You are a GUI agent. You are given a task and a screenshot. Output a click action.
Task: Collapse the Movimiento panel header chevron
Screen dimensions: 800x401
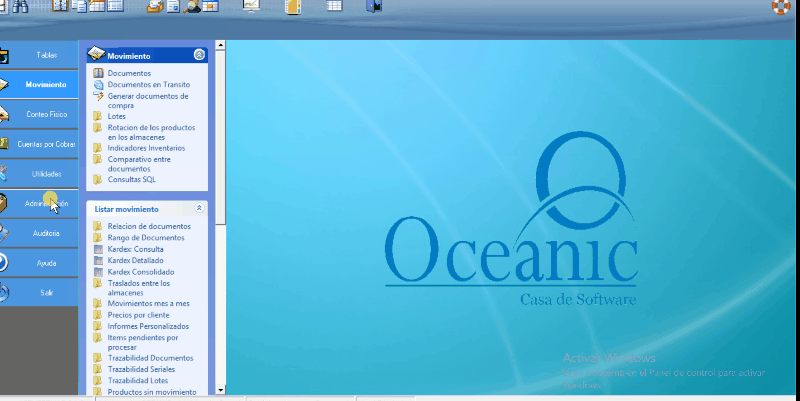pyautogui.click(x=199, y=56)
